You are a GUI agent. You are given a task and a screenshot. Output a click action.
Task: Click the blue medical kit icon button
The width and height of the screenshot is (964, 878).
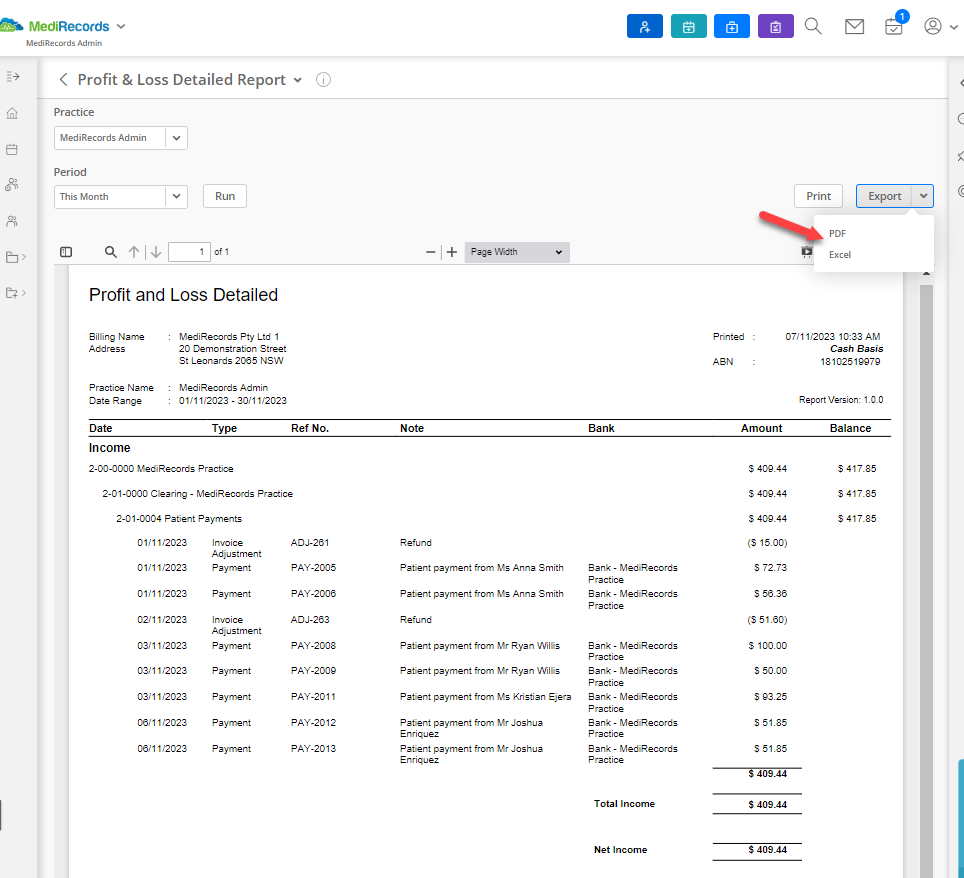click(x=732, y=26)
